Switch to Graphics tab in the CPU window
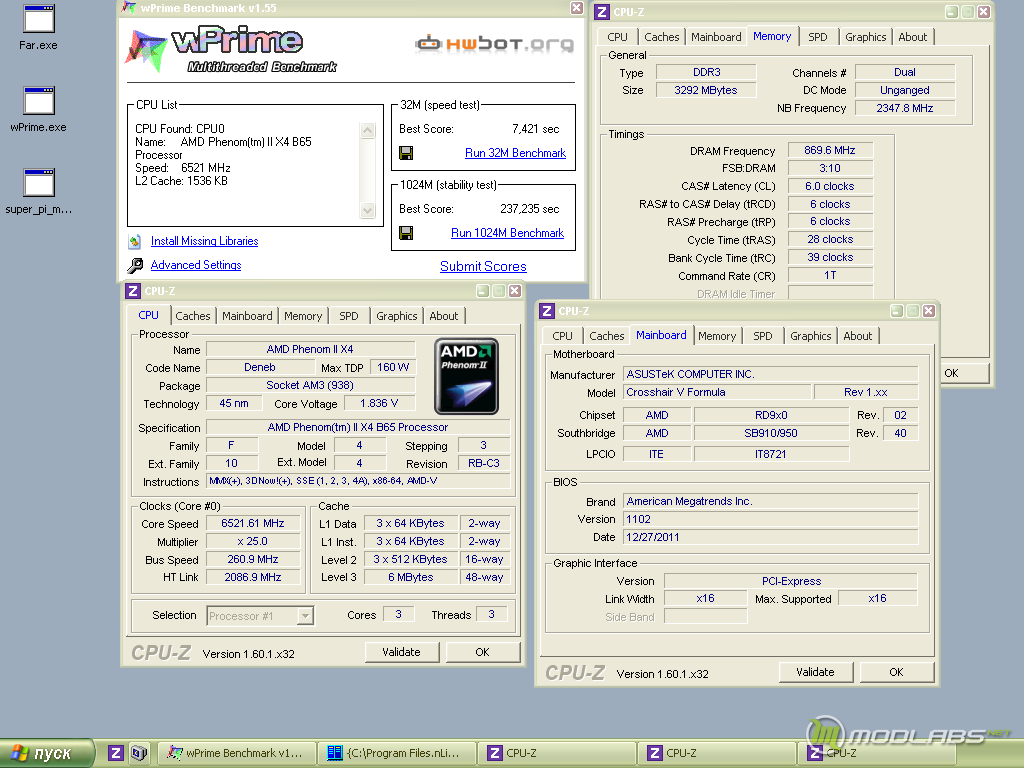Screen dimensions: 1024x768 pos(396,316)
